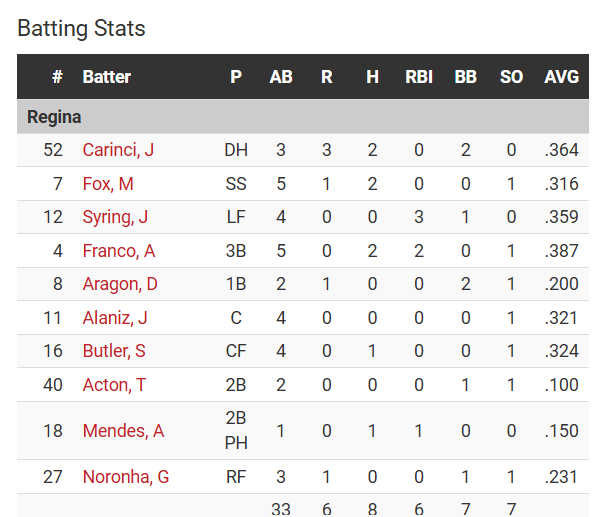Screen dimensions: 607x517
Task: Open player link Alaniz, J
Action: [115, 318]
